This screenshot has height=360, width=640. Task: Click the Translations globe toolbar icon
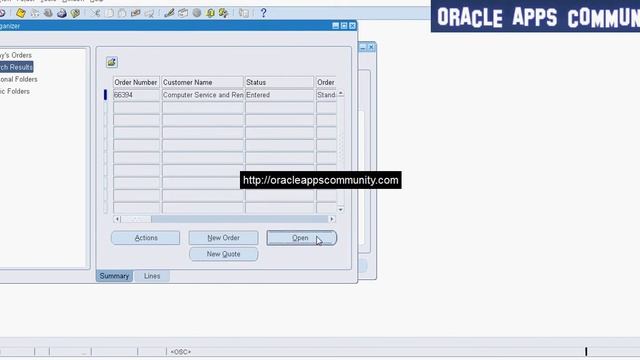[197, 13]
